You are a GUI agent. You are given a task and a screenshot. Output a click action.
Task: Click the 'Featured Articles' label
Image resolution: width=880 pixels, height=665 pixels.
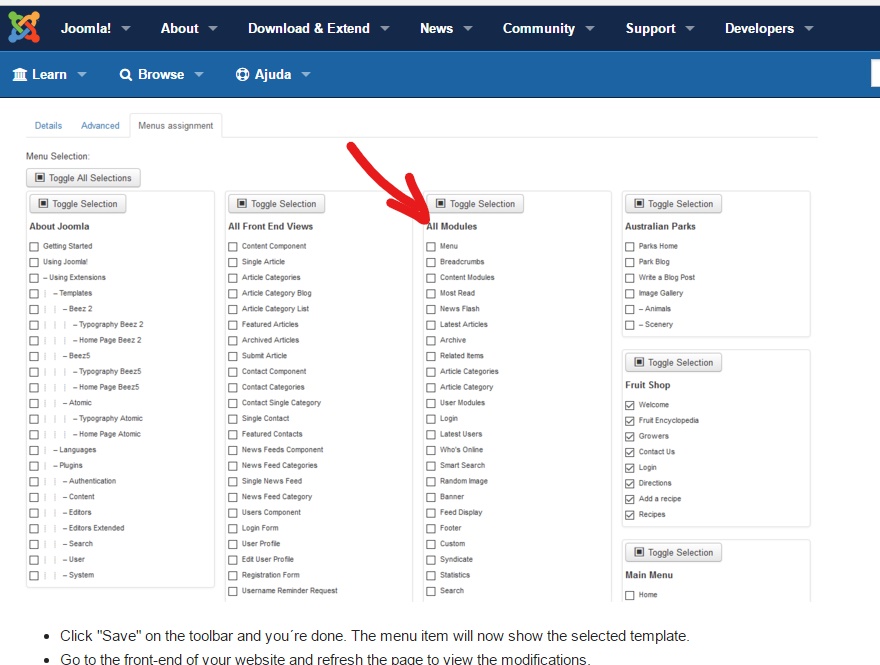tap(270, 324)
